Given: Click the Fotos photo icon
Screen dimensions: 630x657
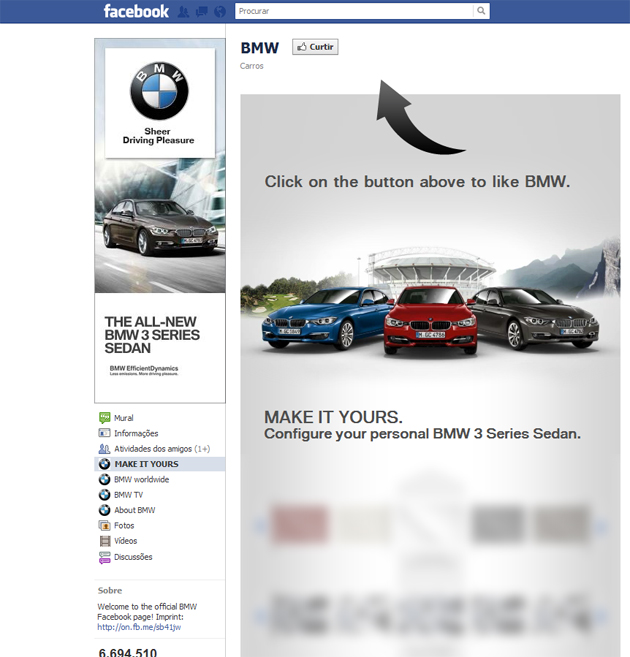Looking at the screenshot, I should coord(104,525).
